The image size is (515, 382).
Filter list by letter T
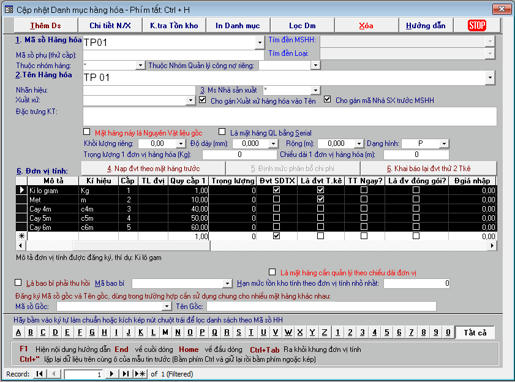click(251, 332)
